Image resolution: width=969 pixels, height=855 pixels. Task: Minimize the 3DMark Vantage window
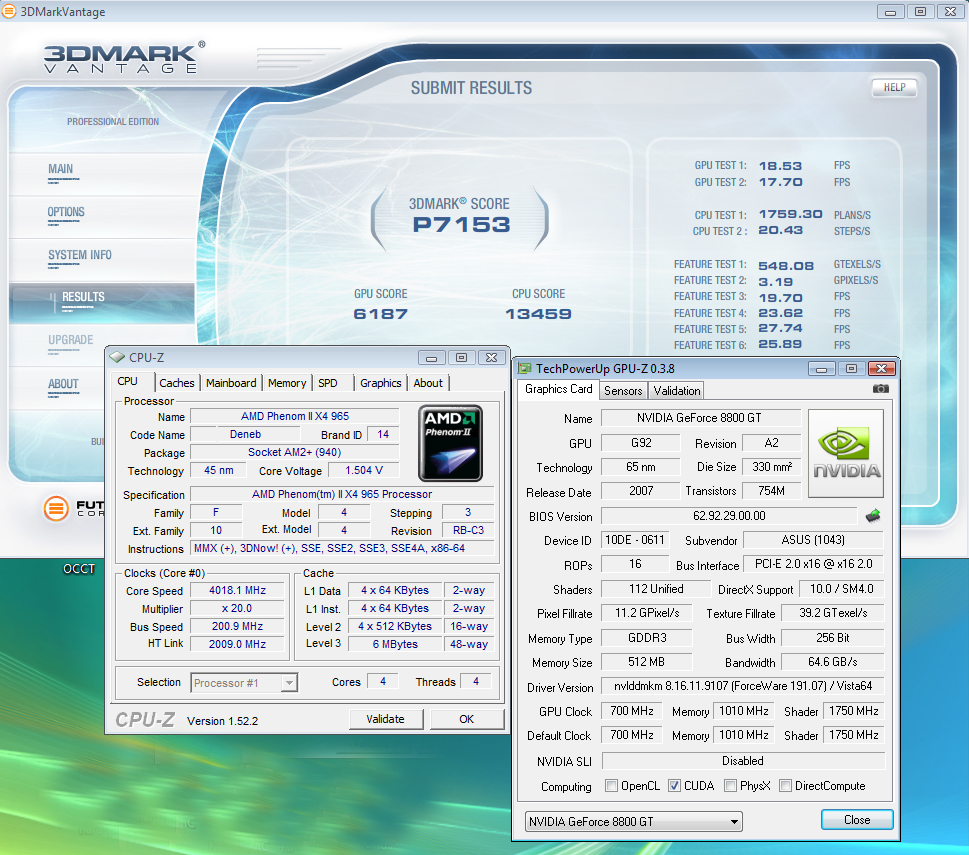(891, 12)
